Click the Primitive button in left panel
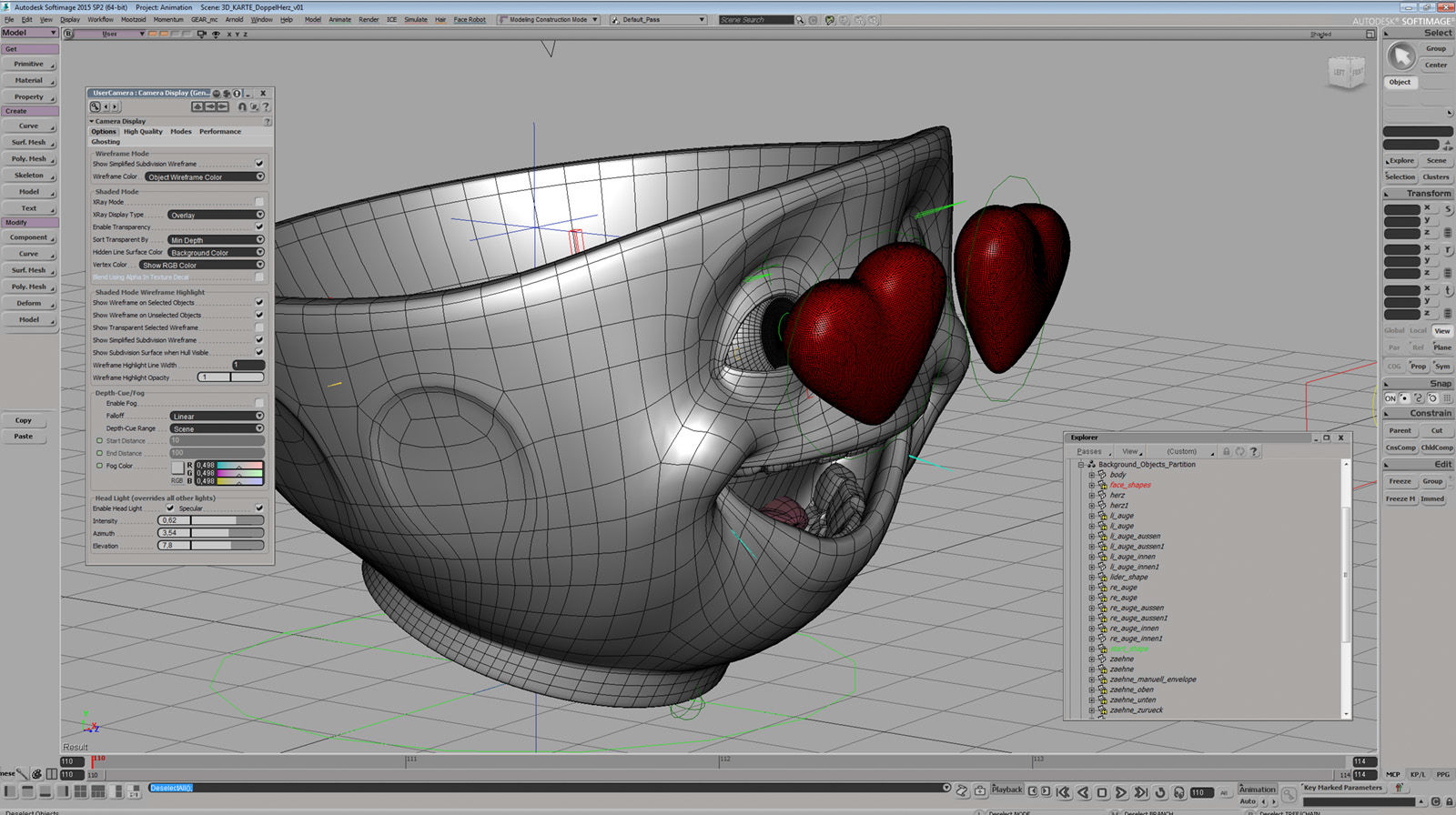This screenshot has height=815, width=1456. pos(29,64)
